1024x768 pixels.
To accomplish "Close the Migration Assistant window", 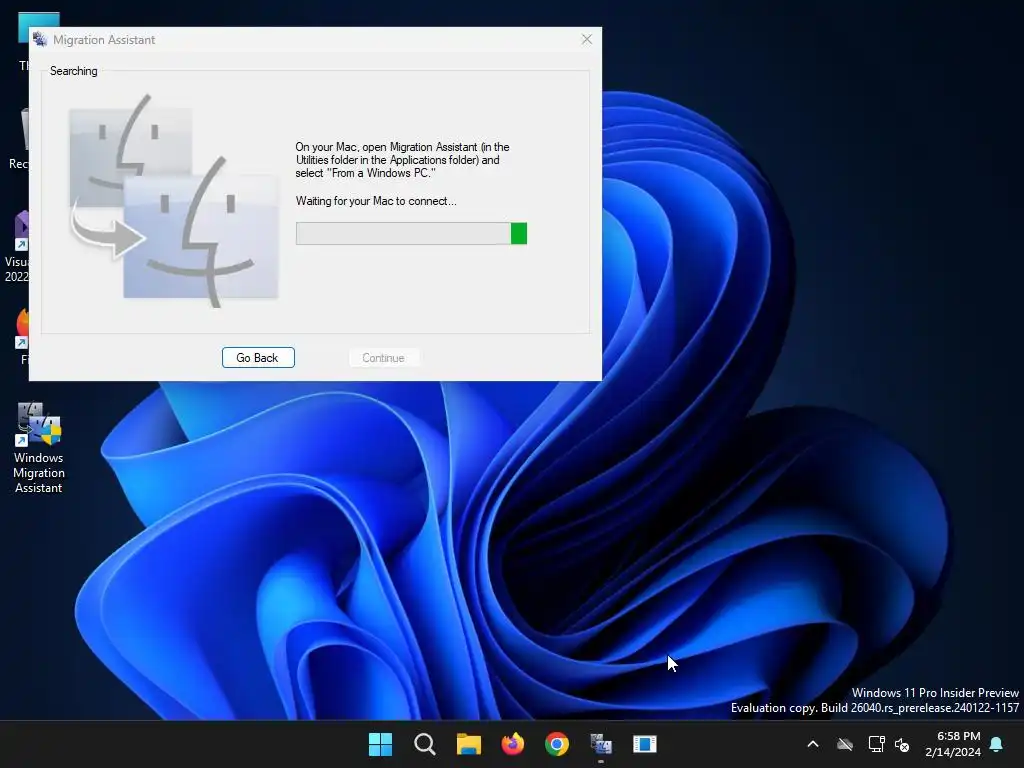I will 586,39.
